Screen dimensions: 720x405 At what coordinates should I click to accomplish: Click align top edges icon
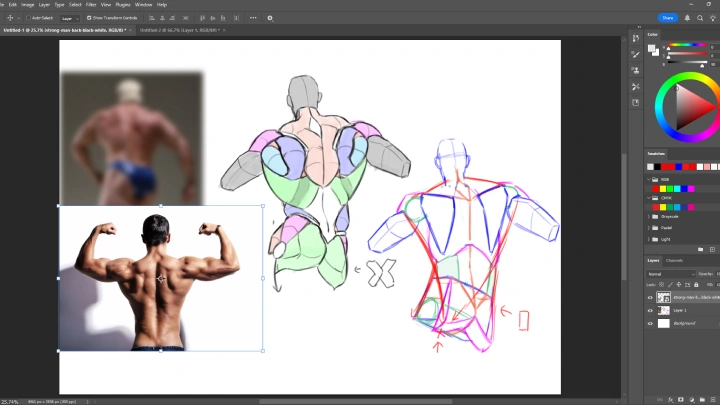tap(202, 18)
